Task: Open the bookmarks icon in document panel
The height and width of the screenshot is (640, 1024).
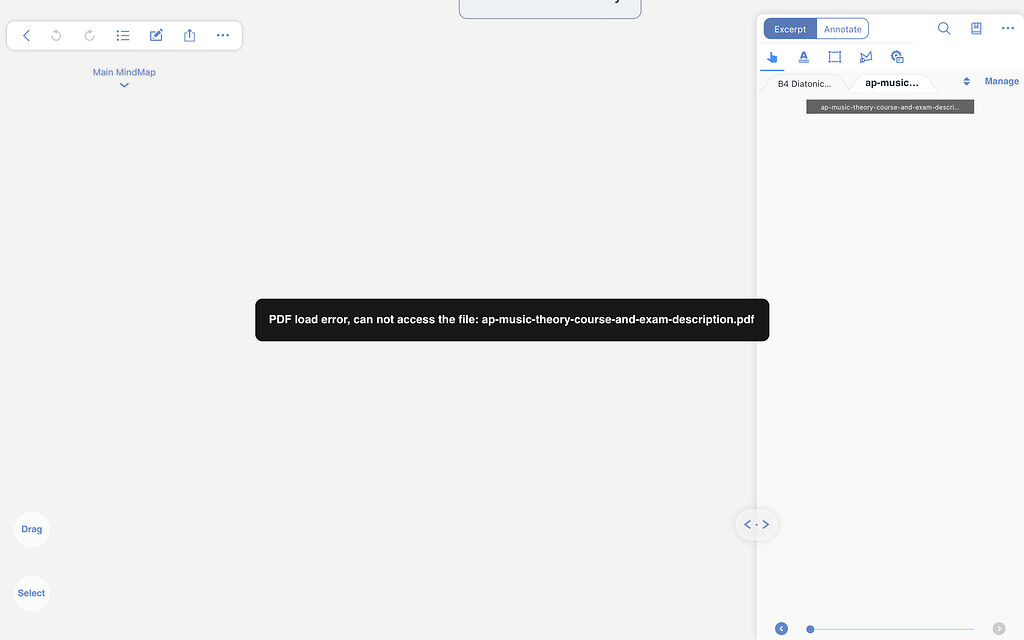Action: 976,29
